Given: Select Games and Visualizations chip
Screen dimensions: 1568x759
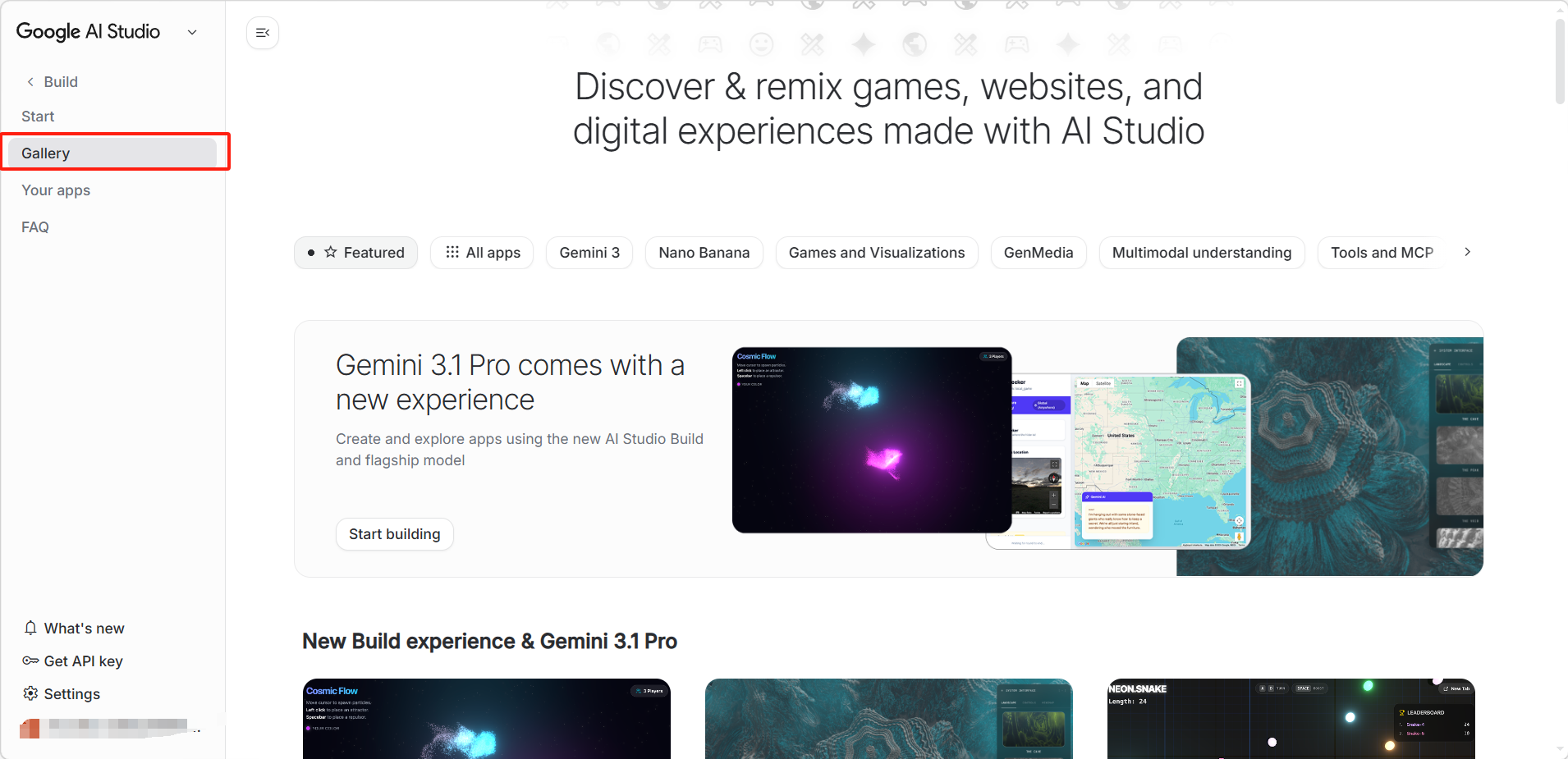Looking at the screenshot, I should click(x=877, y=253).
